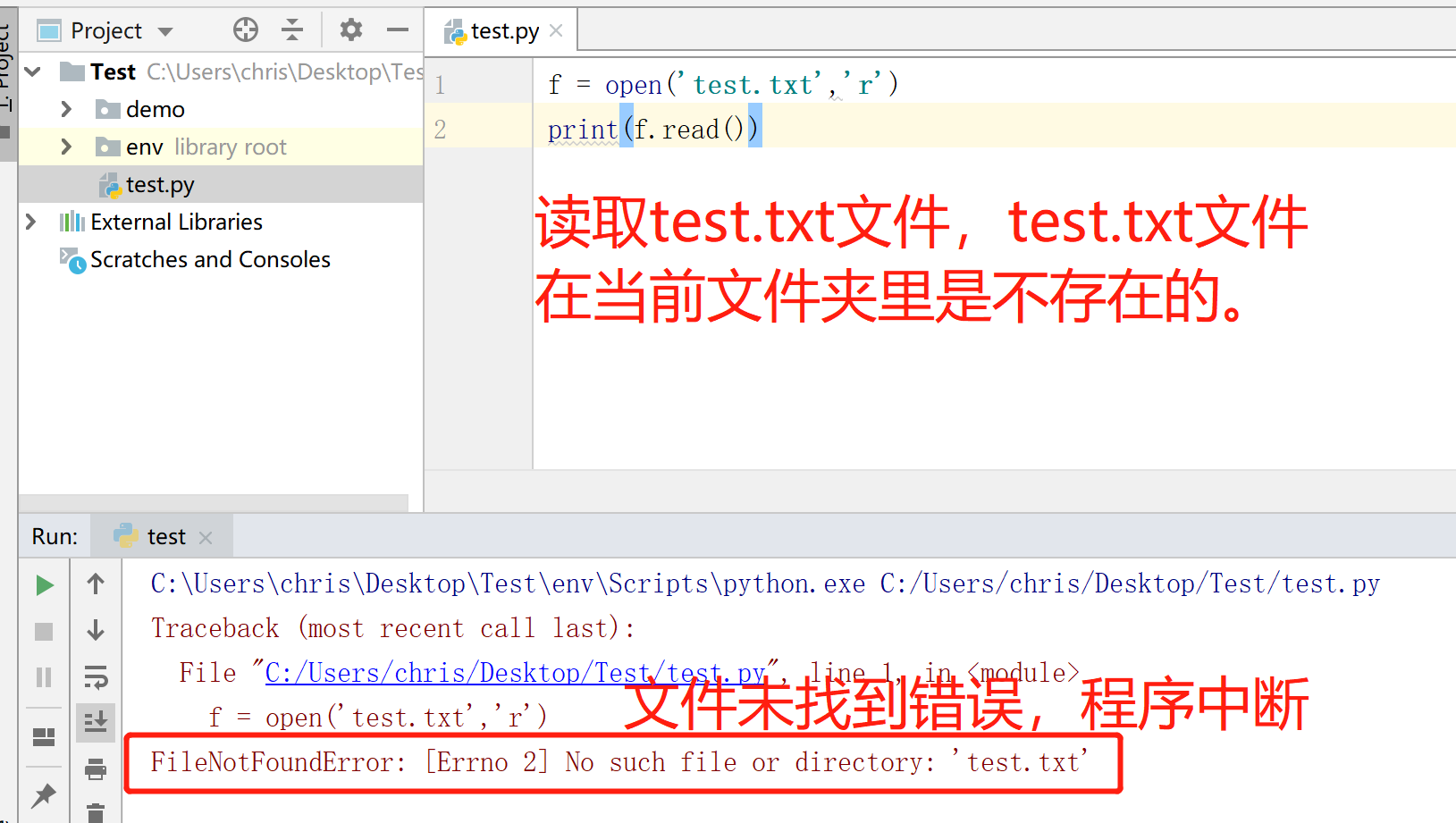Select the demo folder
The image size is (1456, 823).
[156, 109]
